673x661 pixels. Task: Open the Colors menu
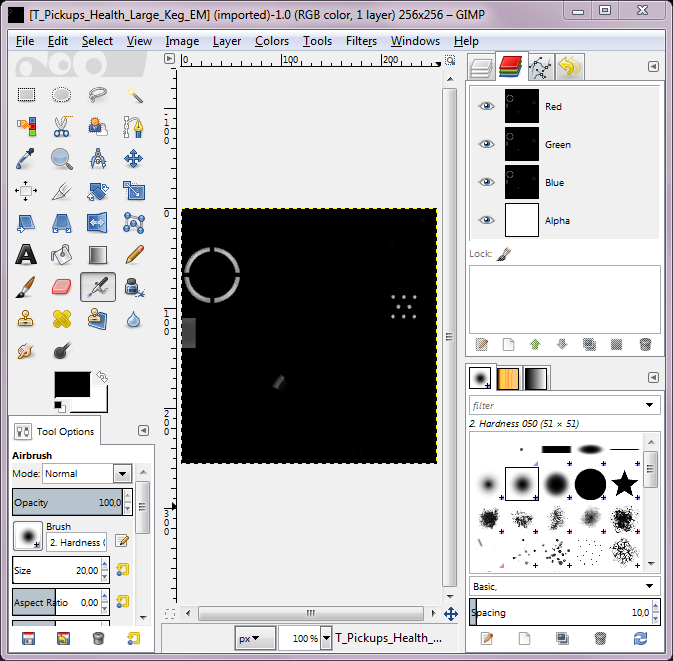pyautogui.click(x=271, y=41)
